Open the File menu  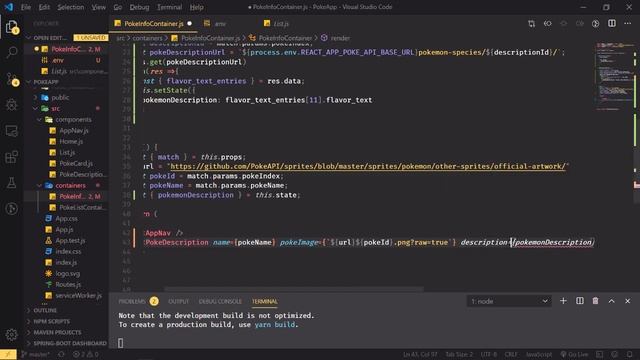click(26, 7)
